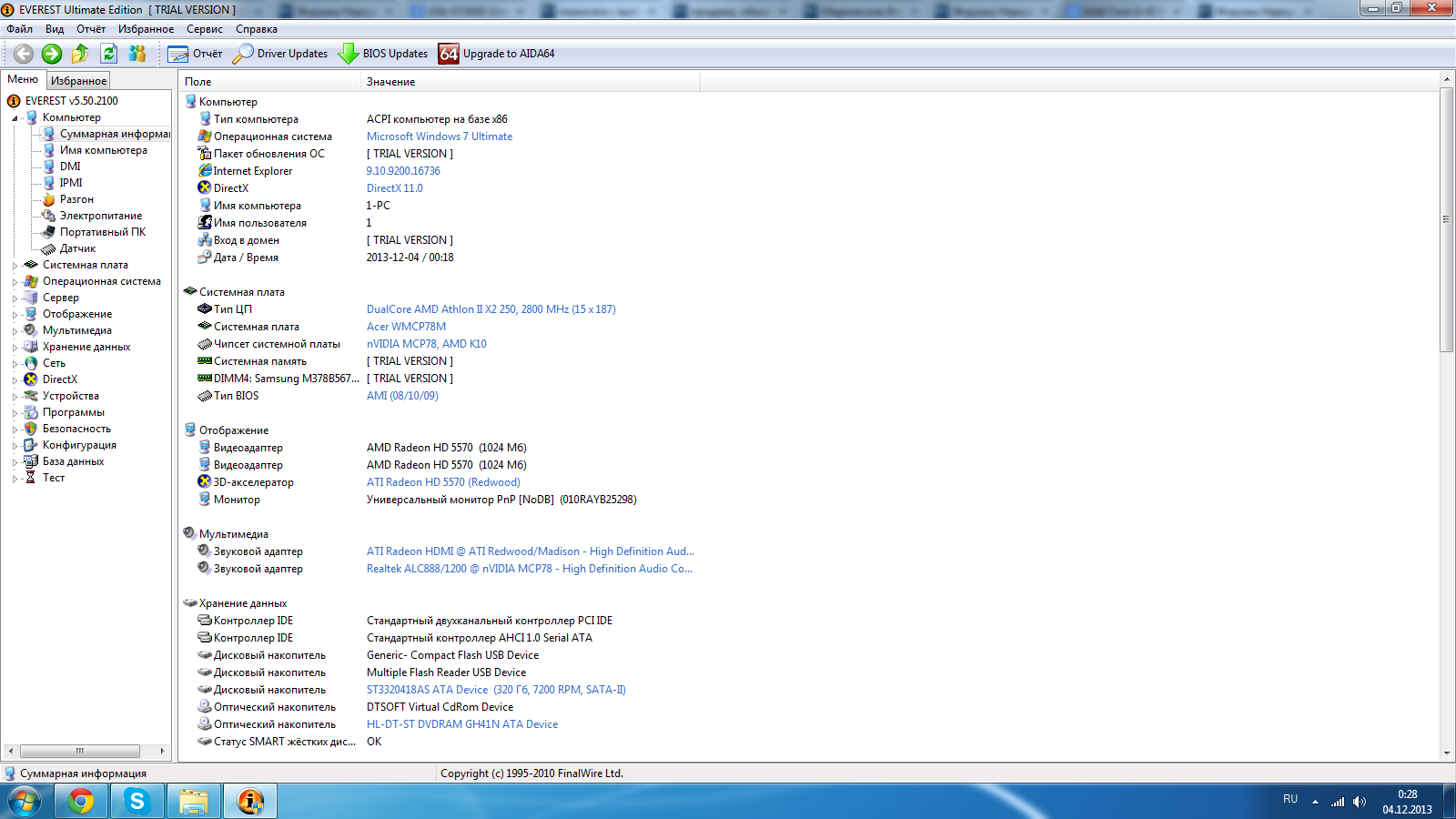Viewport: 1456px width, 819px height.
Task: Click the Refresh icon in toolbar
Action: point(108,54)
